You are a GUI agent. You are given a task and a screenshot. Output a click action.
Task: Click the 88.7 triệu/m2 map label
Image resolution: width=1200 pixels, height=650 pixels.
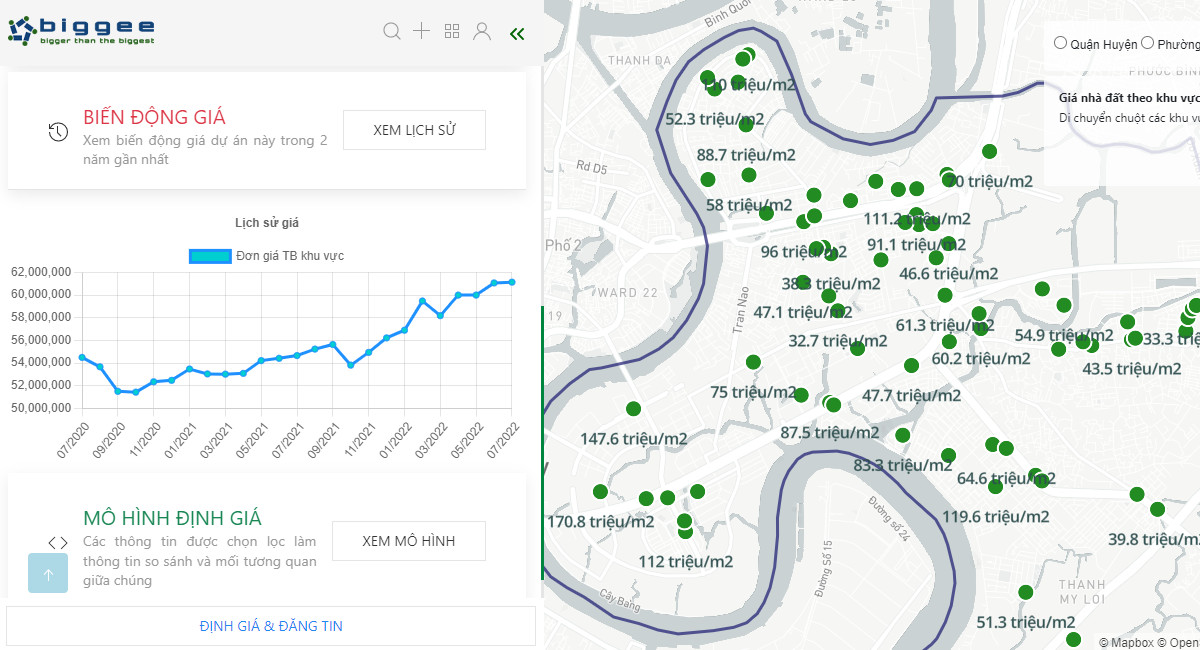click(x=746, y=155)
